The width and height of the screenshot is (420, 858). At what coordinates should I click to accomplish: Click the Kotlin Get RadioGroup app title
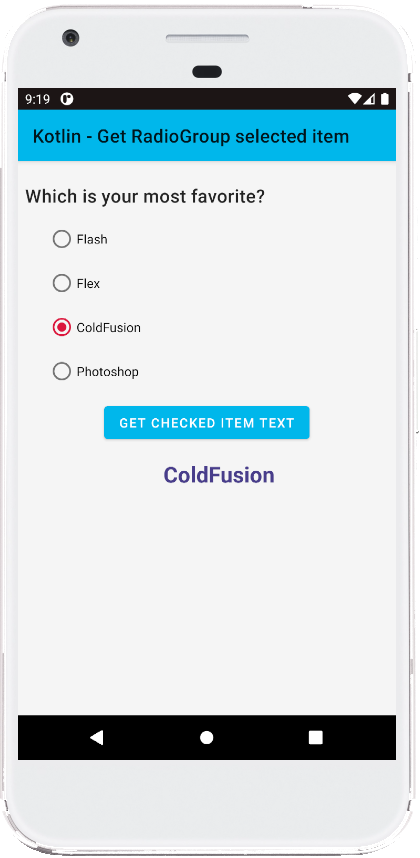(191, 136)
